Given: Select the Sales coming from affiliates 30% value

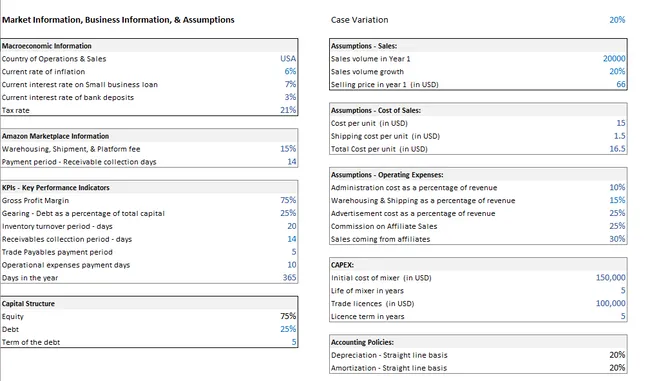Looking at the screenshot, I should tap(617, 239).
